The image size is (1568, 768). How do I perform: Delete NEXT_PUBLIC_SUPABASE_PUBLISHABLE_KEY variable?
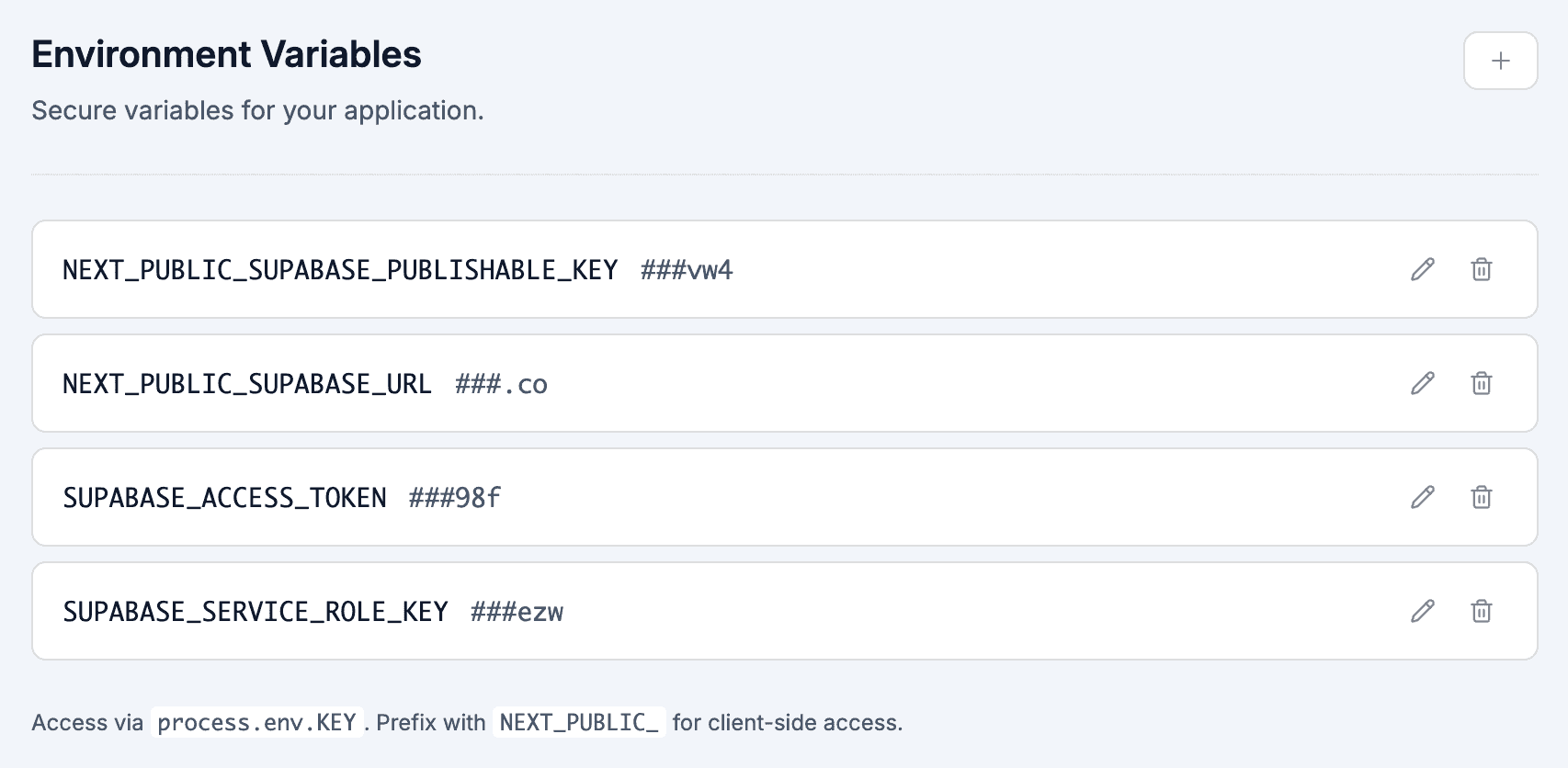pyautogui.click(x=1481, y=269)
